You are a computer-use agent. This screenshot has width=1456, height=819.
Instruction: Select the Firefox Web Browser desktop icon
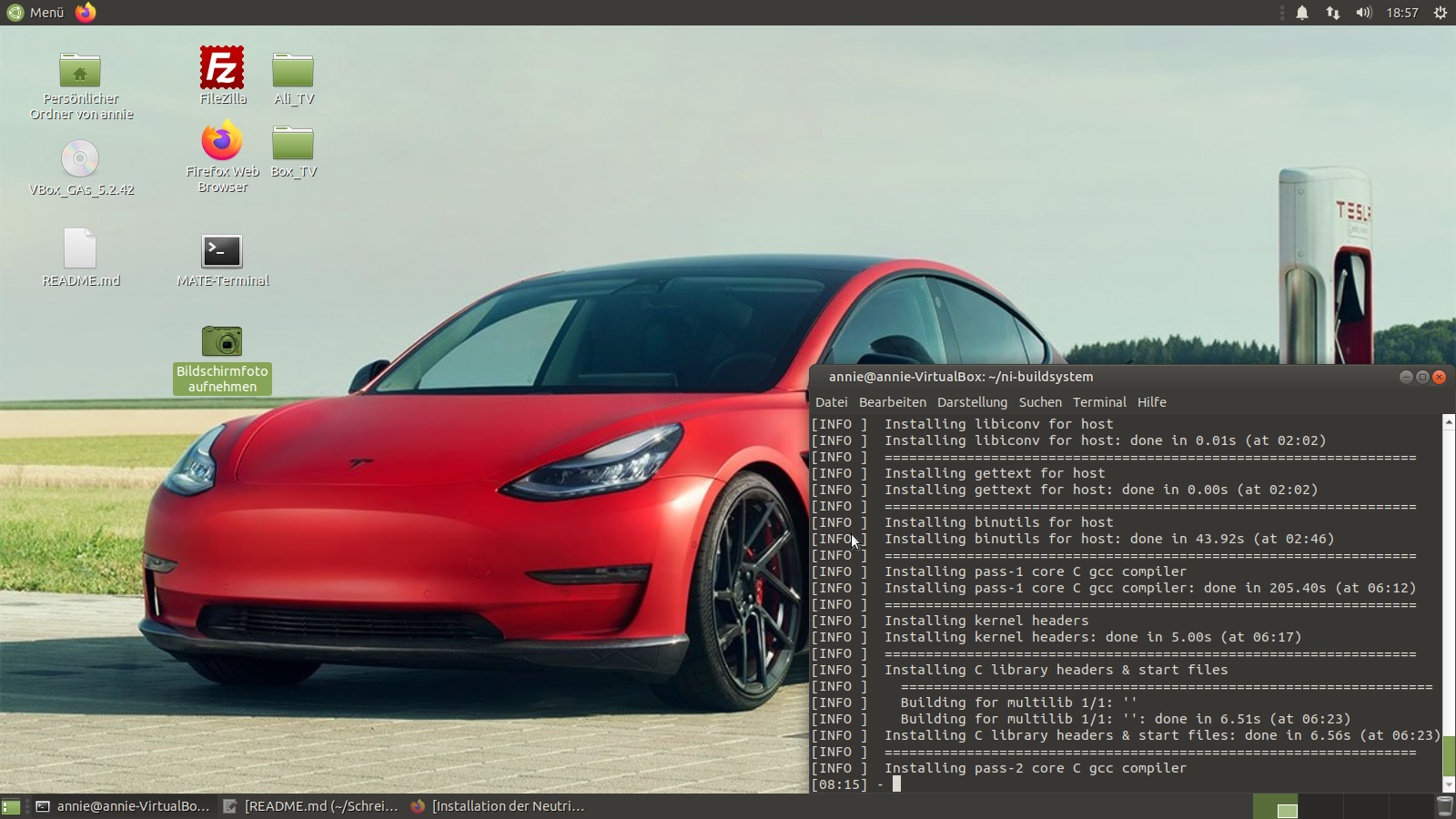pos(222,142)
